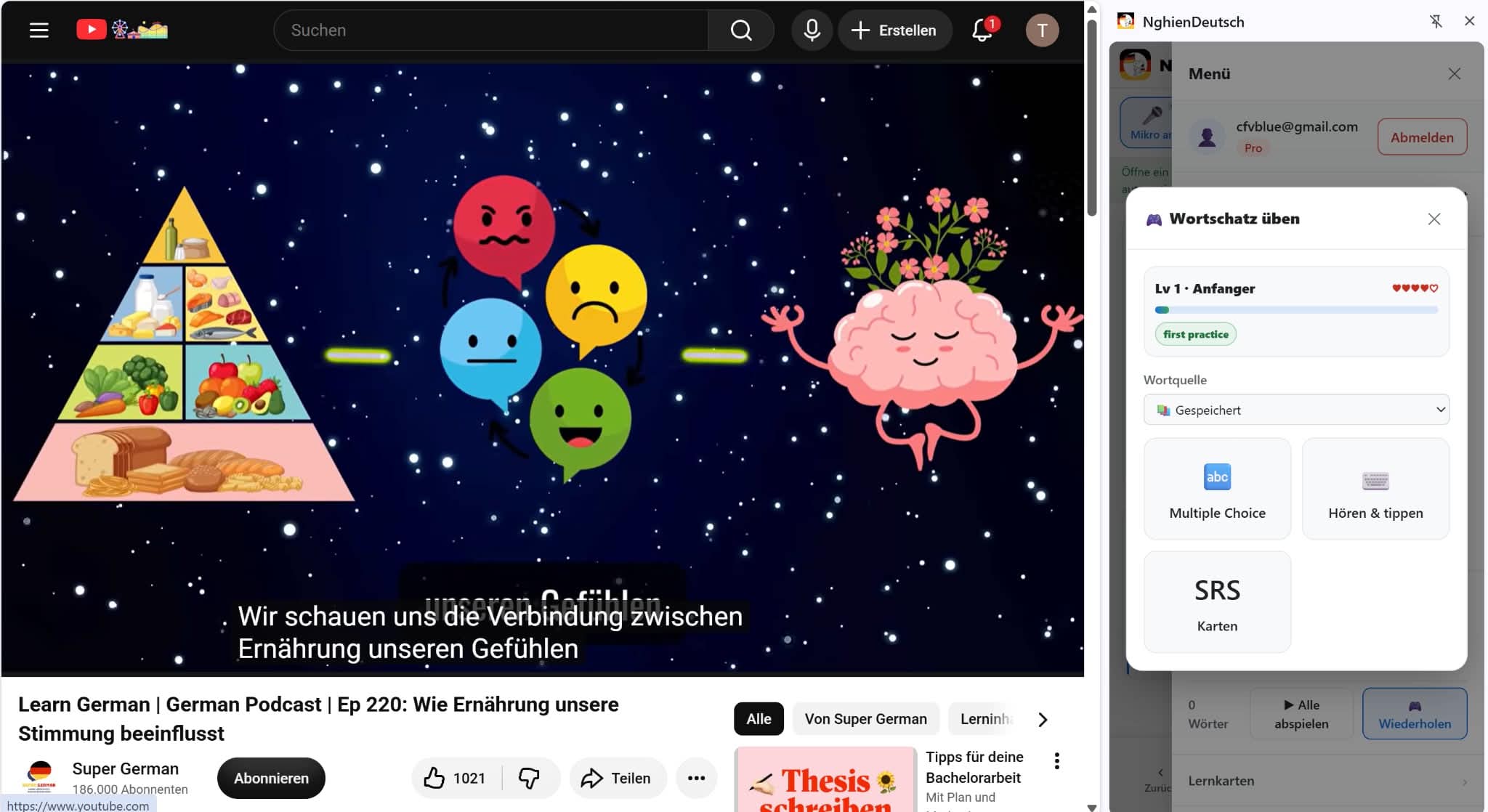Click into the Suchen search field
Image resolution: width=1488 pixels, height=812 pixels.
[x=491, y=30]
